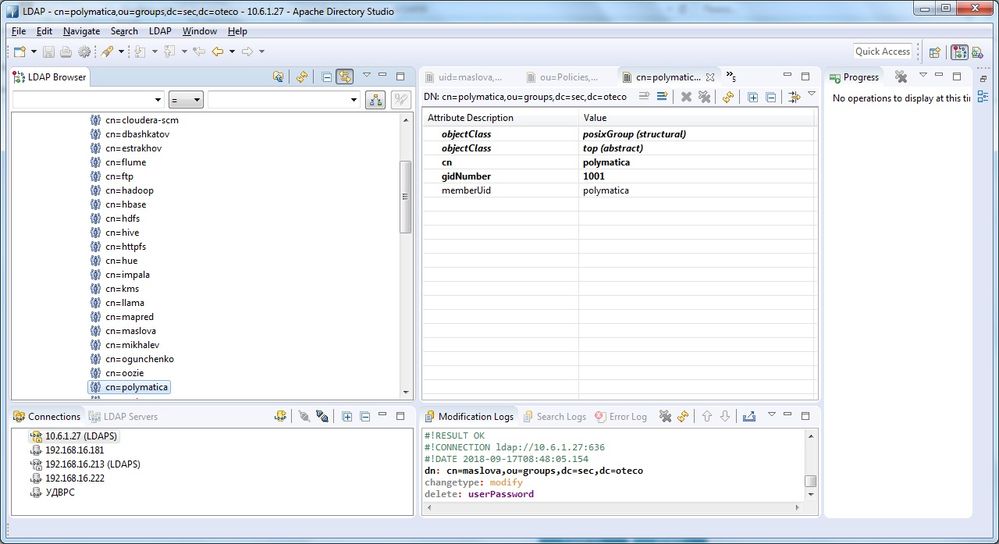Switch to the ou=Policies editor tab
This screenshot has height=544, width=999.
(568, 77)
